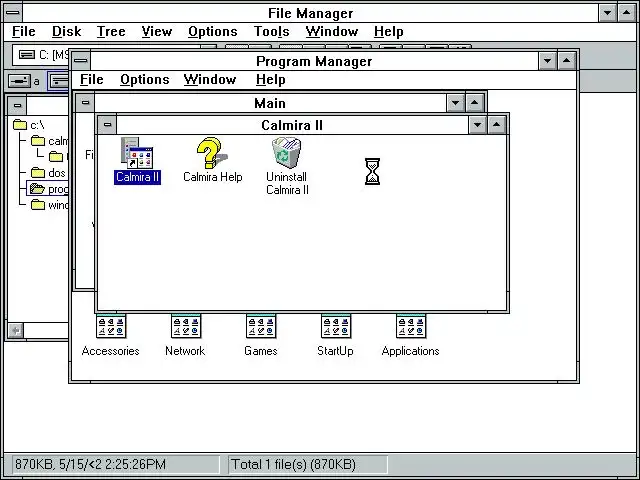This screenshot has height=480, width=640.
Task: Open File Manager control menu box
Action: click(x=13, y=13)
